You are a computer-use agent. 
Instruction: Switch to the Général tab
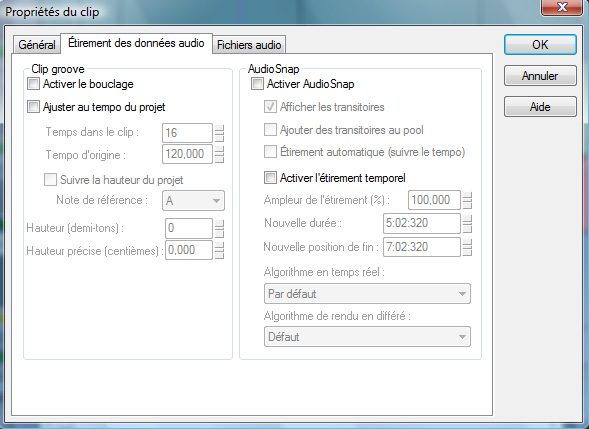(x=37, y=45)
